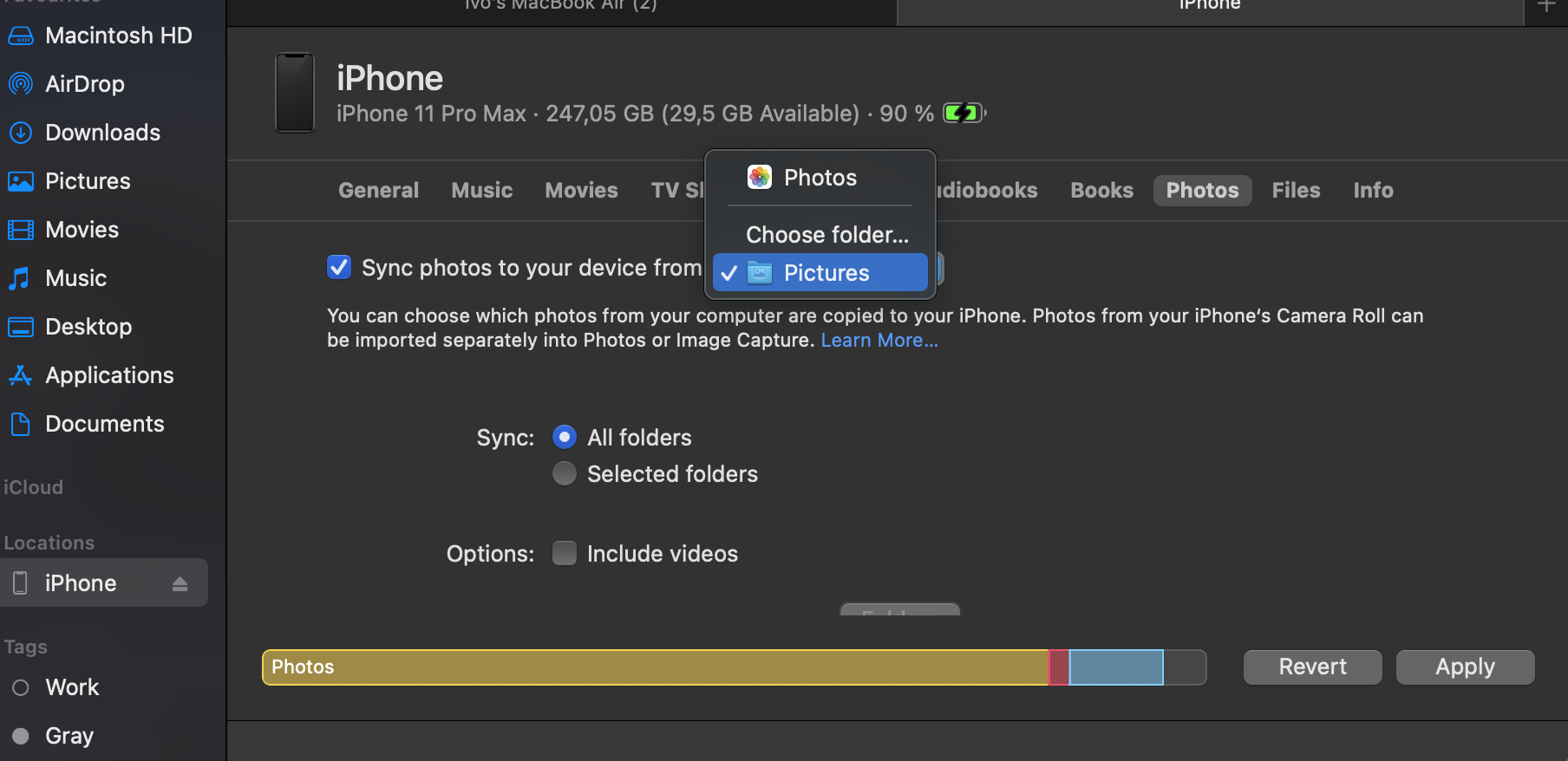Click the Work tag in sidebar
Image resolution: width=1568 pixels, height=761 pixels.
pyautogui.click(x=72, y=687)
